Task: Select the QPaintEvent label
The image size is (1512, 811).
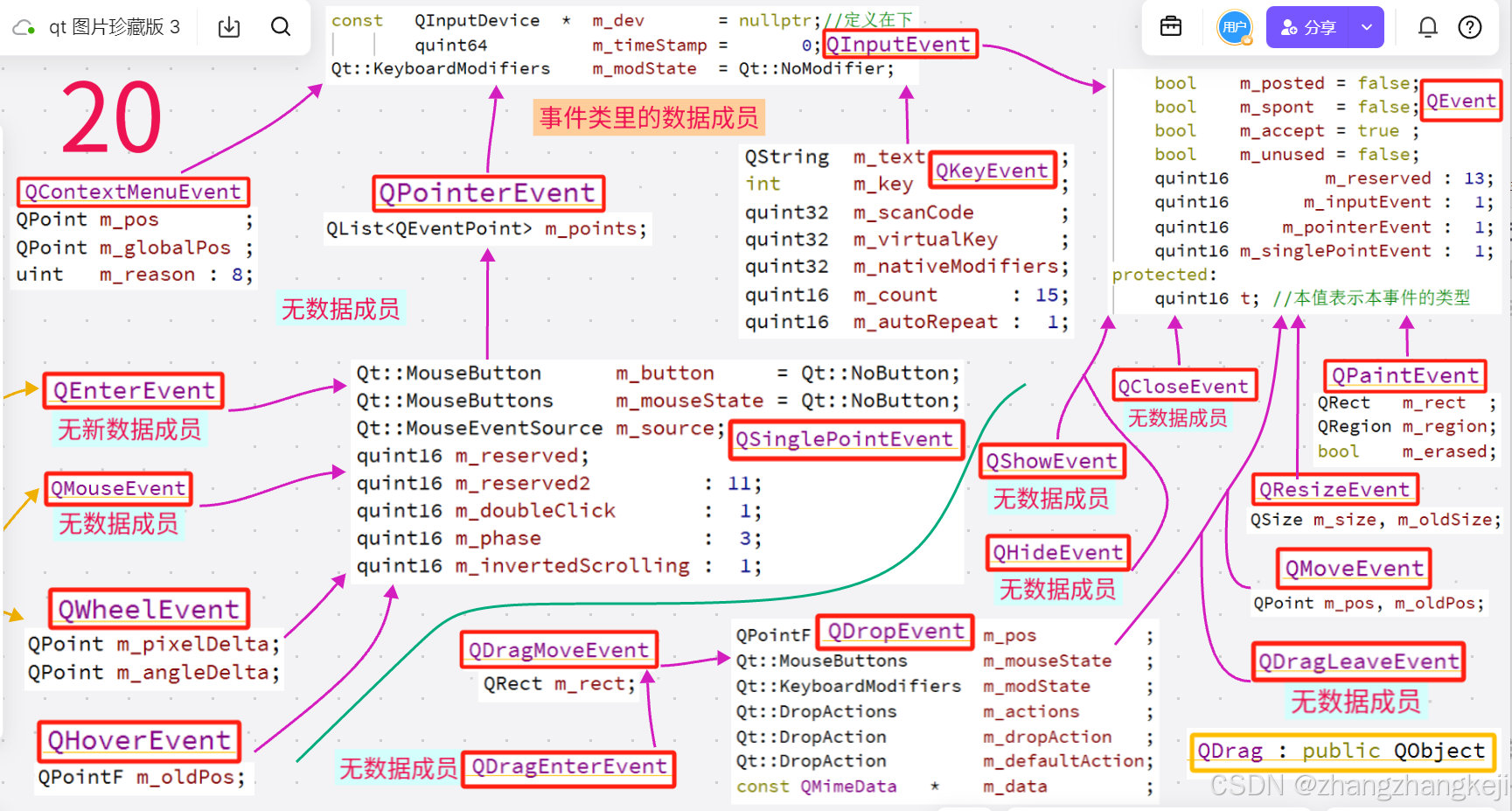Action: pyautogui.click(x=1404, y=376)
